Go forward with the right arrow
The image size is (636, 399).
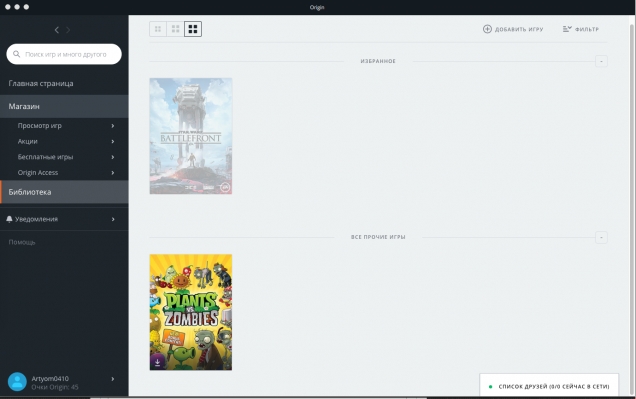click(x=68, y=30)
